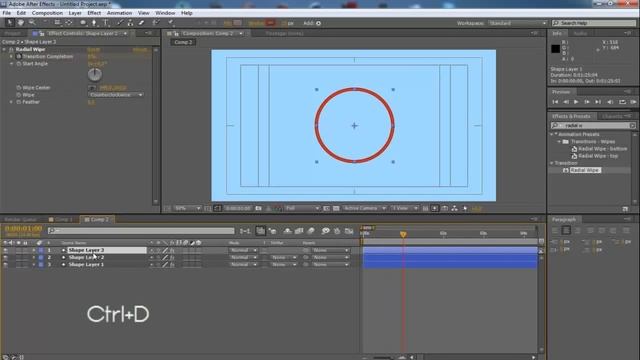This screenshot has height=360, width=640.
Task: Open the Mode dropdown for Shape Layer 1
Action: [243, 265]
